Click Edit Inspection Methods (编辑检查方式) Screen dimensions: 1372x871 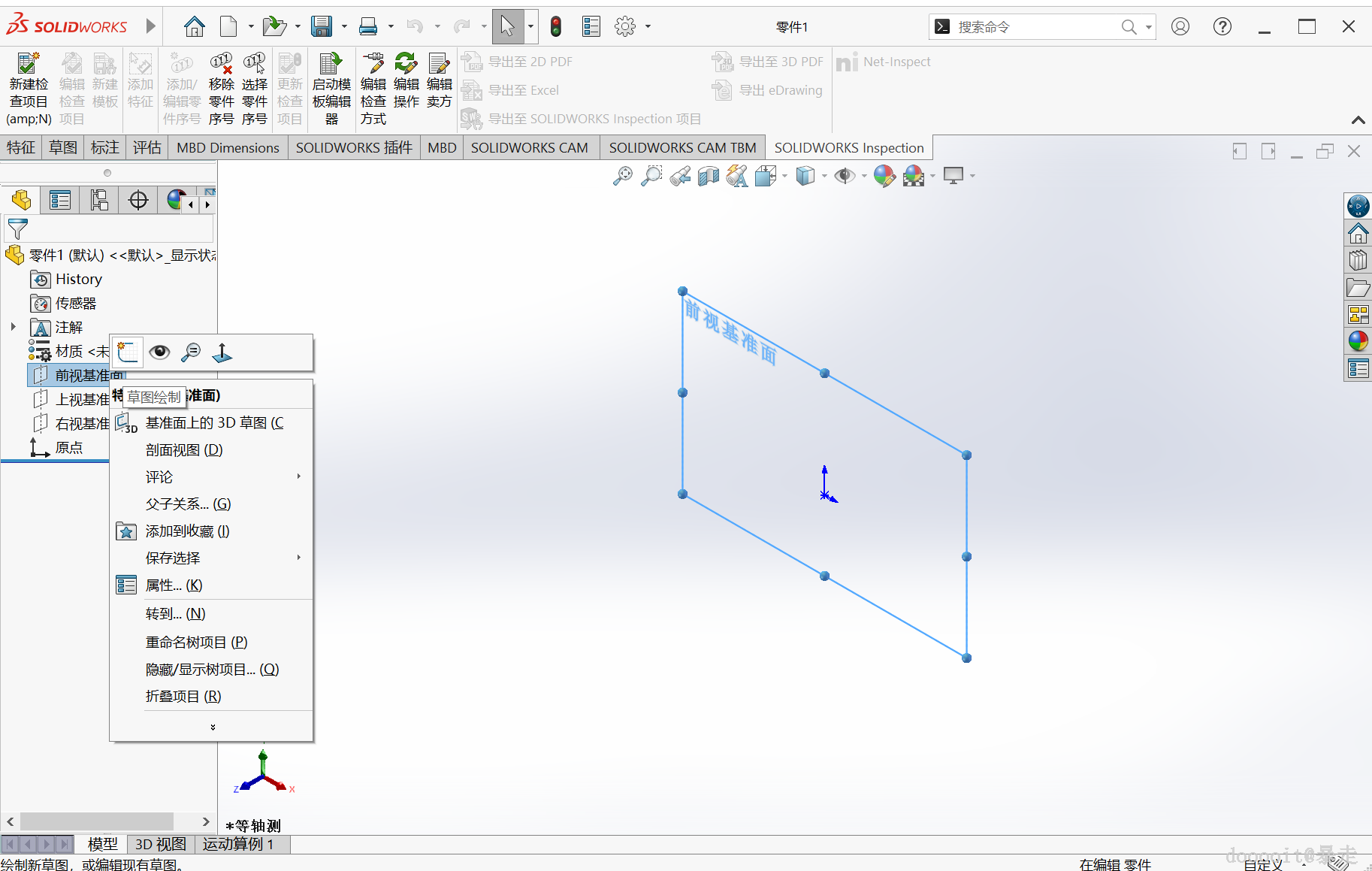[x=373, y=89]
